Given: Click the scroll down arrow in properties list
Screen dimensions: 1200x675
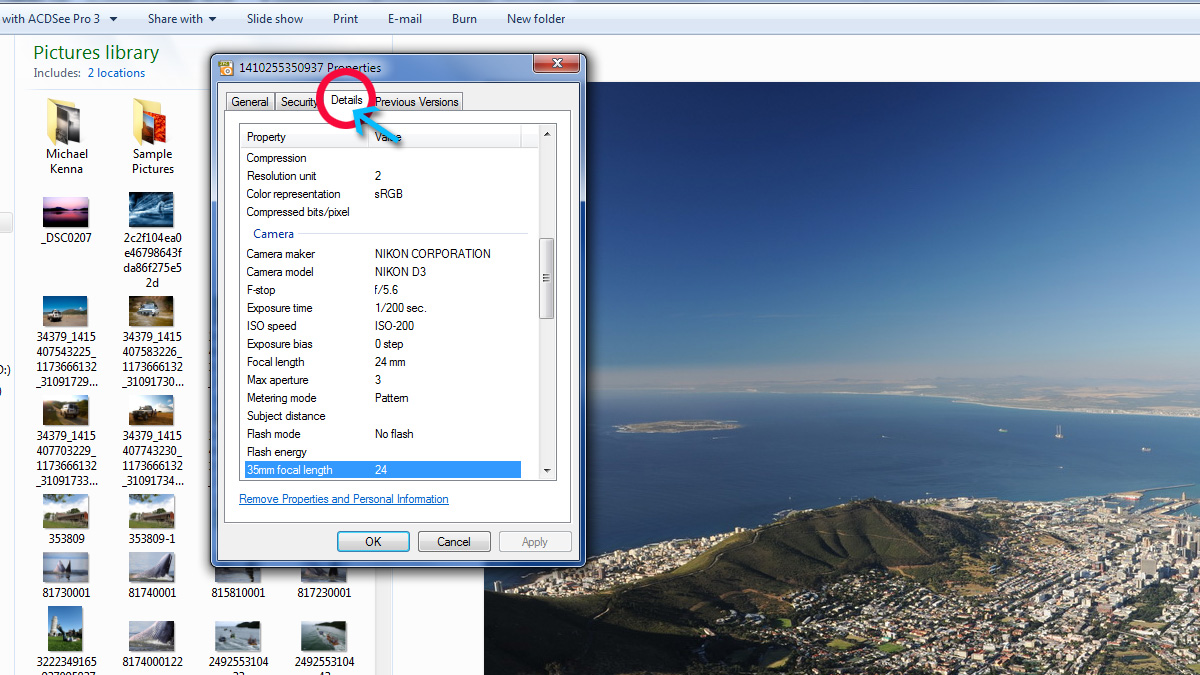Looking at the screenshot, I should pyautogui.click(x=546, y=470).
